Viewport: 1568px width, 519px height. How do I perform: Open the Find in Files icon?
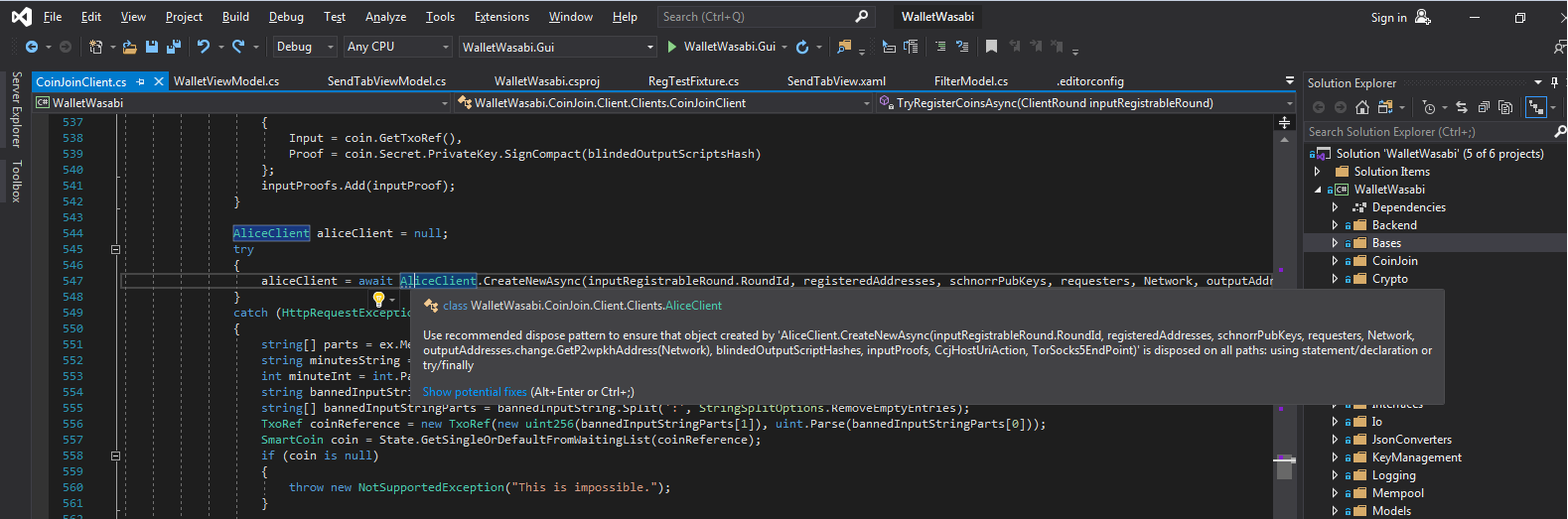[844, 47]
